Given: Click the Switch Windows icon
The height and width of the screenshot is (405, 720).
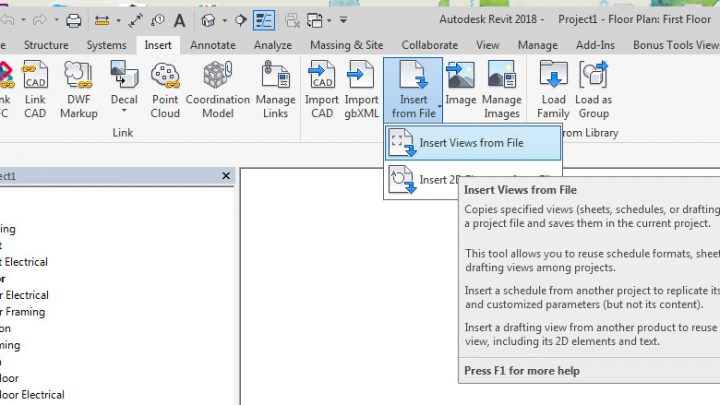Looking at the screenshot, I should (315, 21).
